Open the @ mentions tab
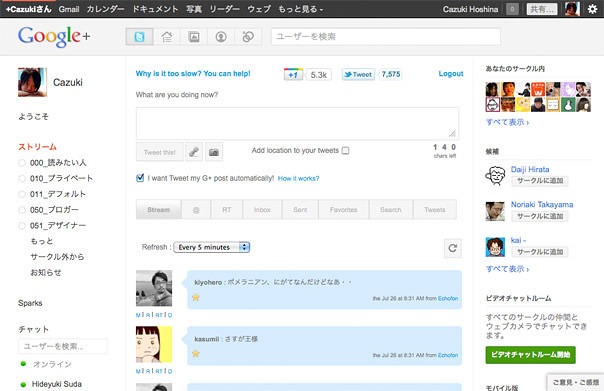This screenshot has height=391, width=604. click(x=196, y=210)
